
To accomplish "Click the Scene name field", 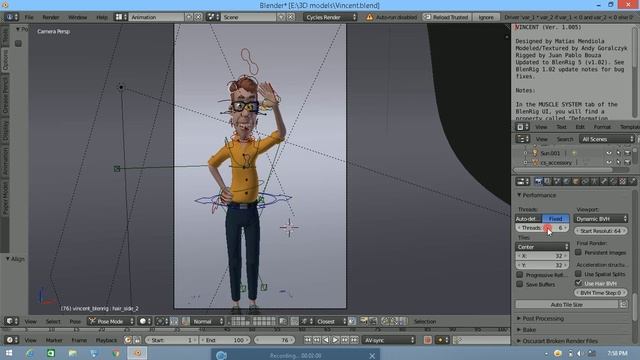I will tap(248, 17).
